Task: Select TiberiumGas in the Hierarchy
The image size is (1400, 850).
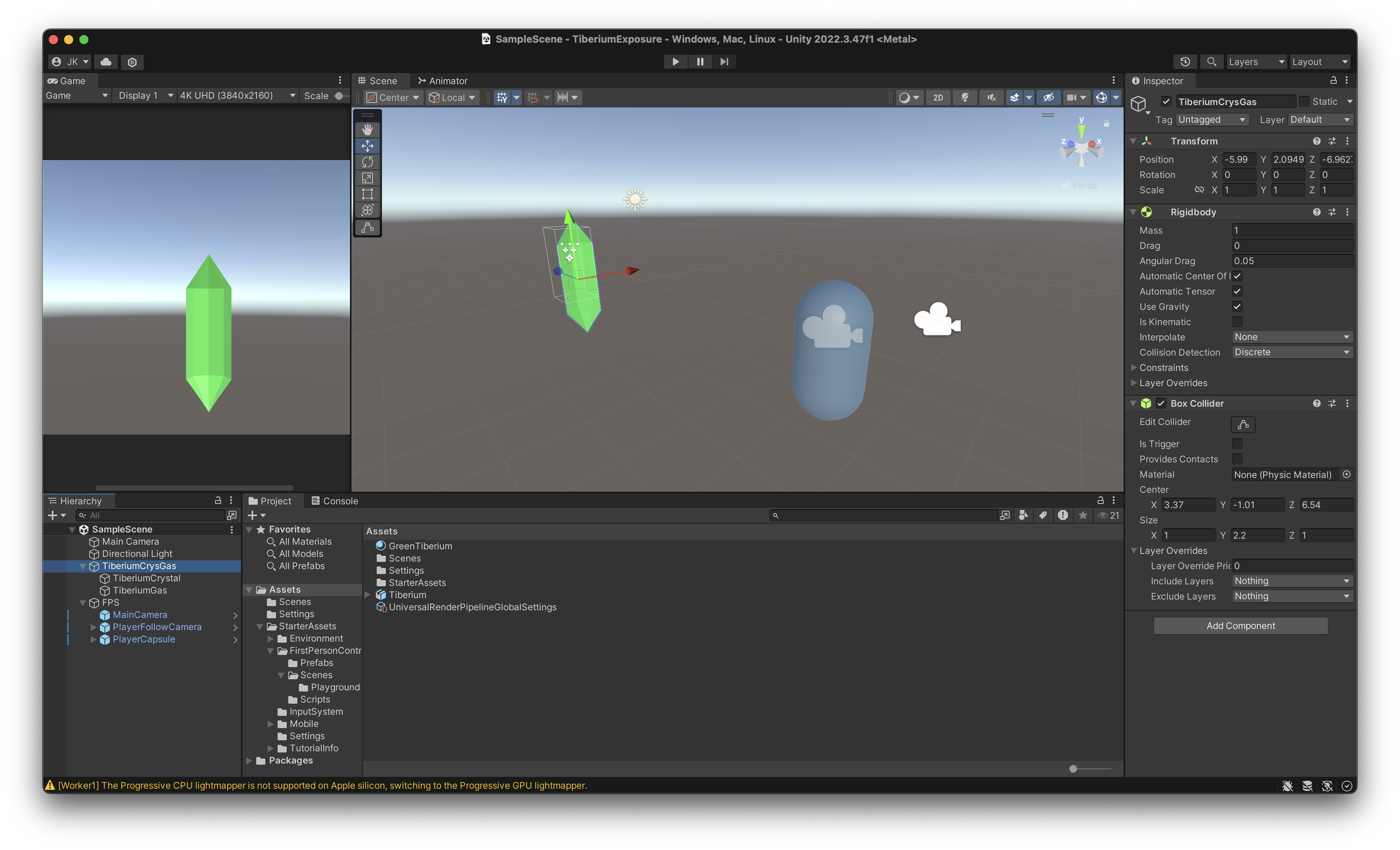Action: coord(140,590)
